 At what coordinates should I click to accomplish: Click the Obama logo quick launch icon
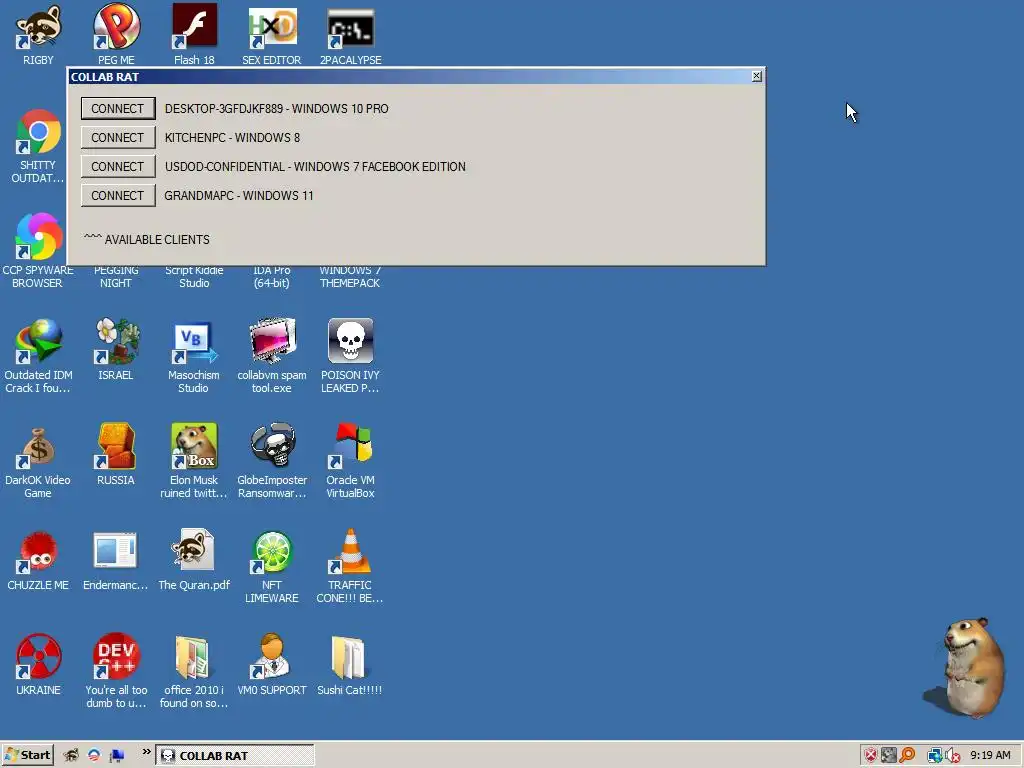coord(93,755)
